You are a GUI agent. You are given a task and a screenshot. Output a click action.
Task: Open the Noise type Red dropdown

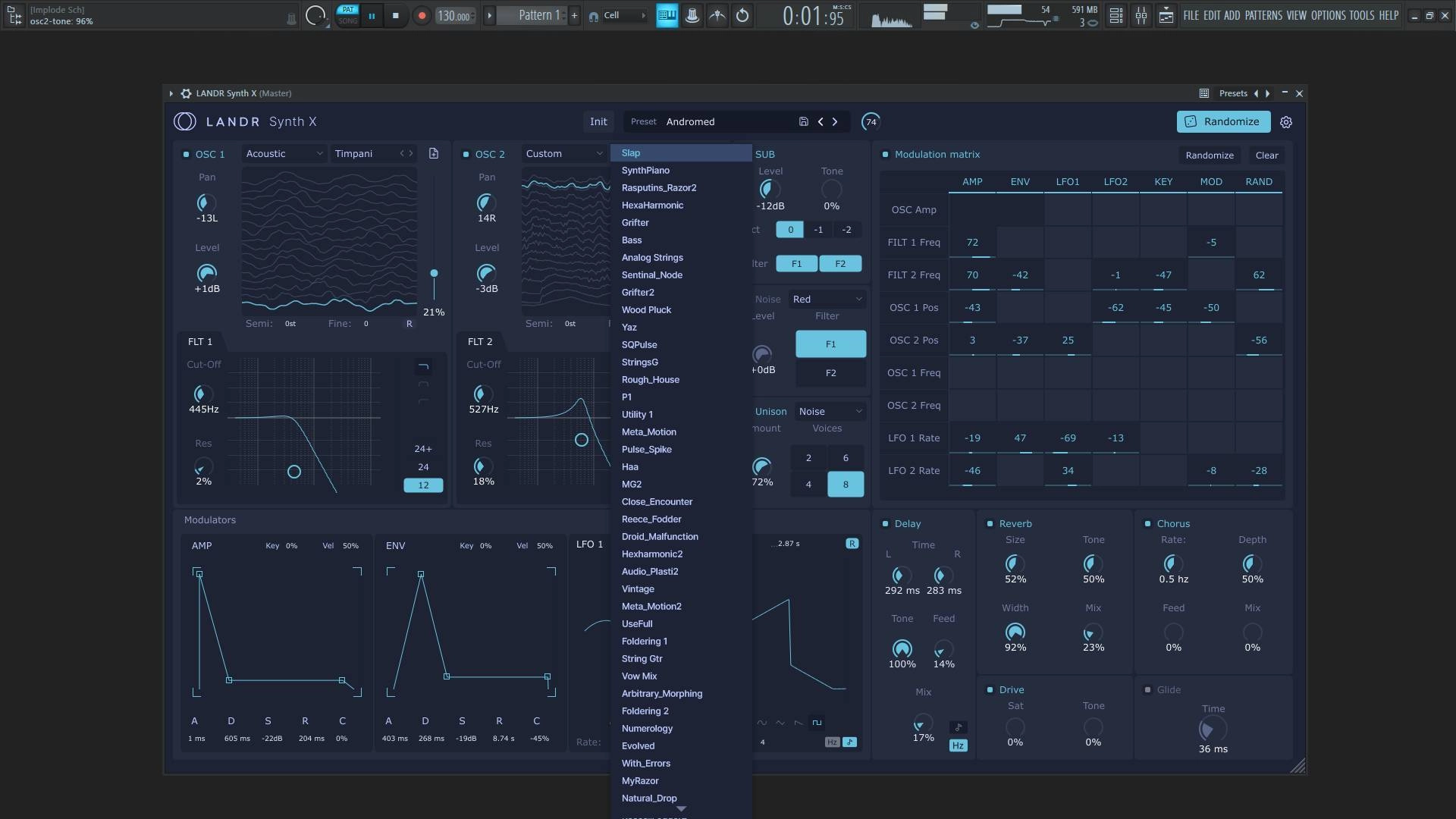point(827,300)
